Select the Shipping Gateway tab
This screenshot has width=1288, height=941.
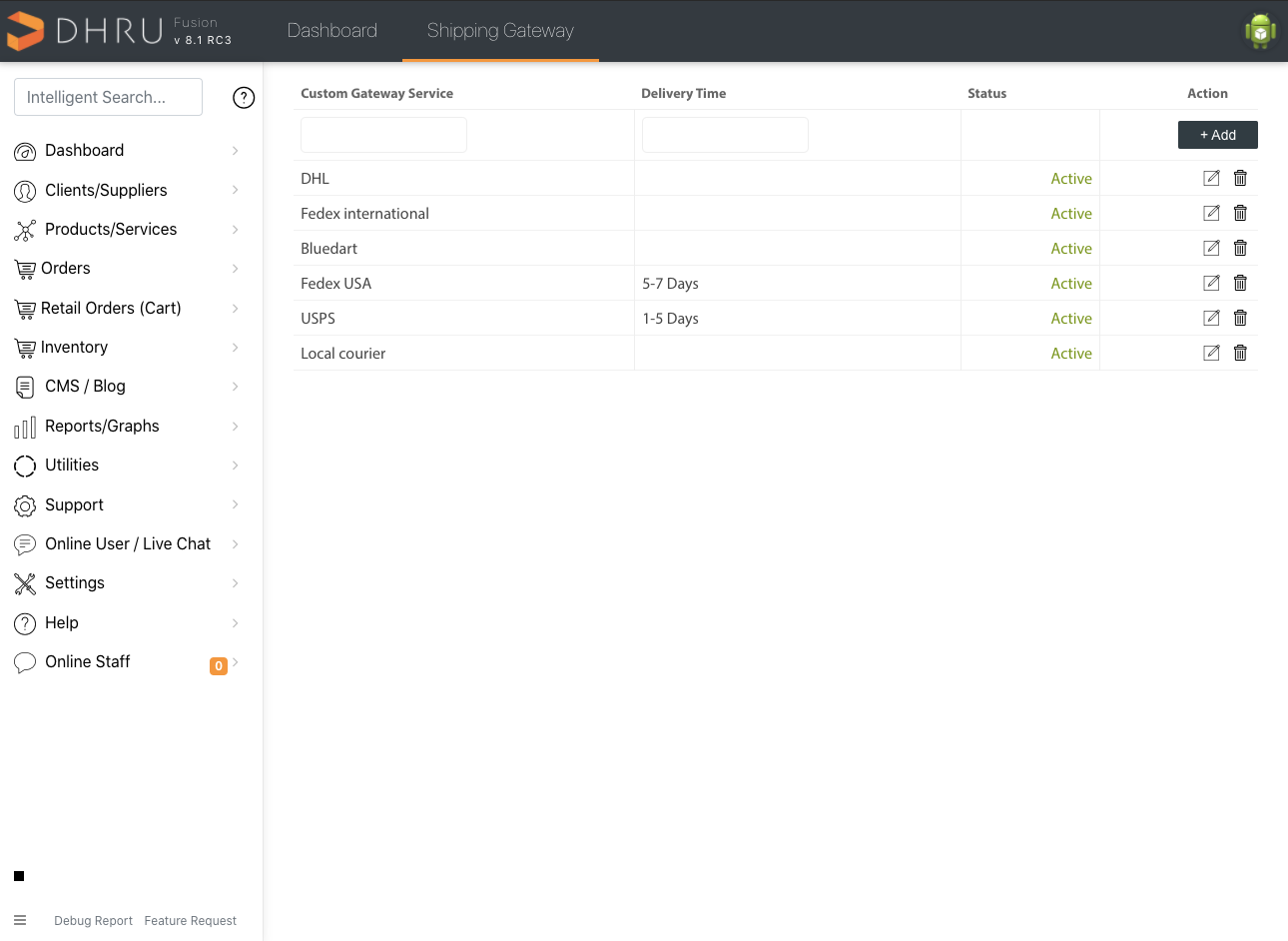499,31
